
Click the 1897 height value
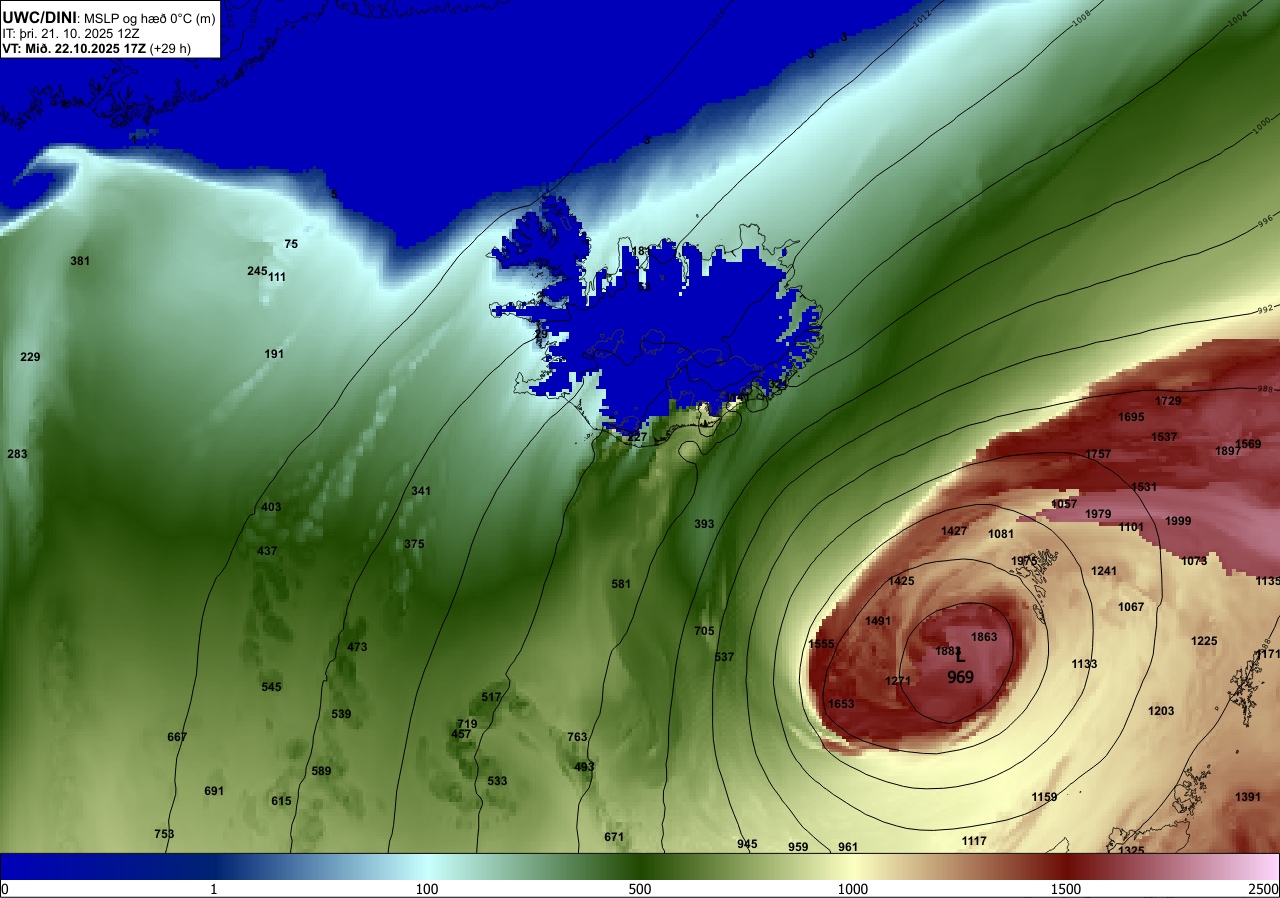coord(1228,451)
